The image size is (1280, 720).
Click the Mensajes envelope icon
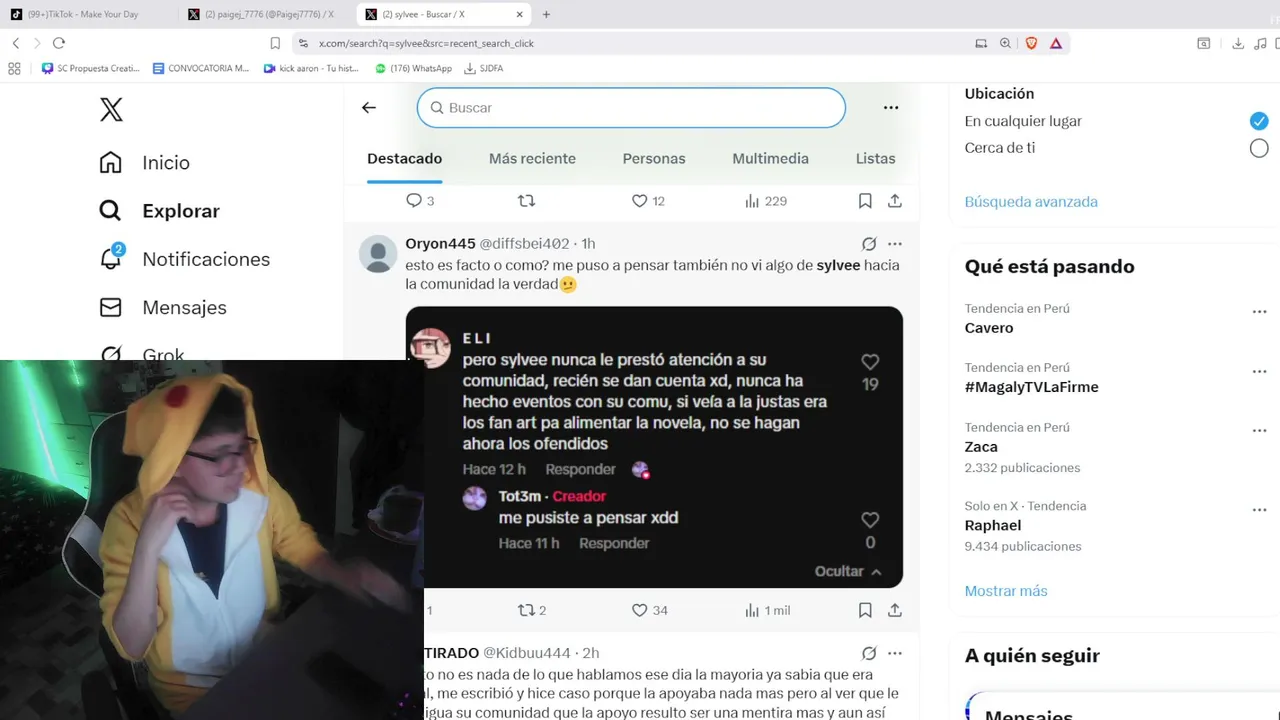coord(111,307)
